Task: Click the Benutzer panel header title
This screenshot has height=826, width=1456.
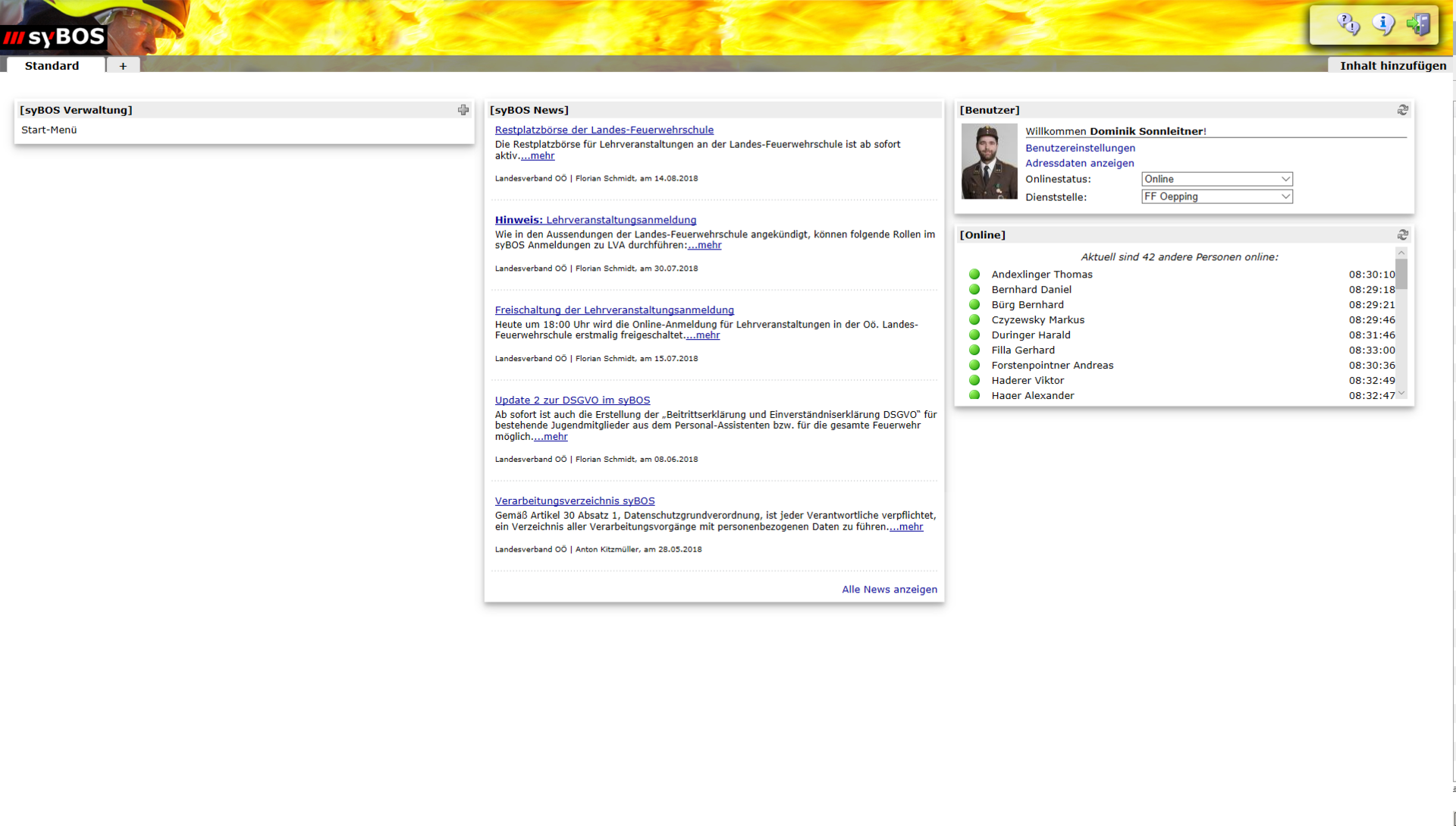Action: (x=989, y=110)
